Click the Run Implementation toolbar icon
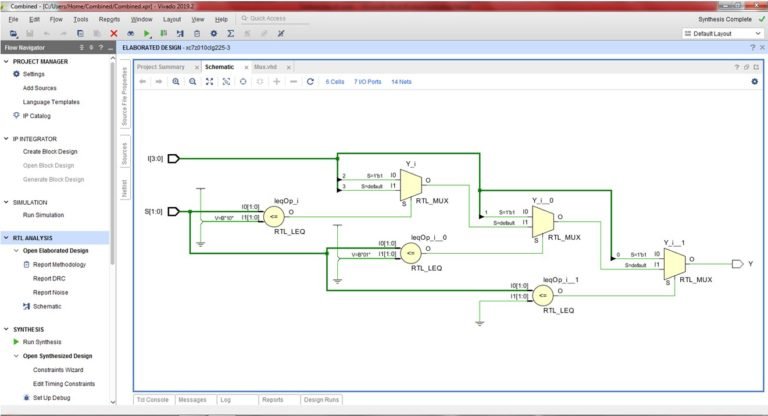768x416 pixels. click(164, 34)
